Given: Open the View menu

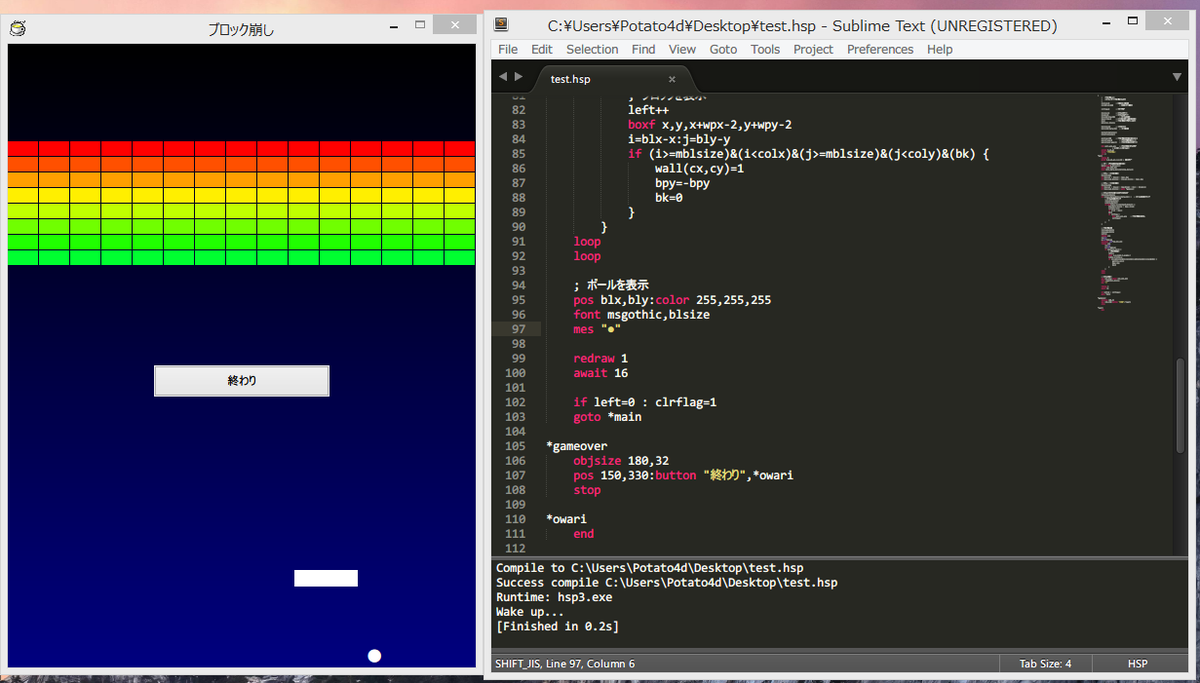Looking at the screenshot, I should [682, 49].
